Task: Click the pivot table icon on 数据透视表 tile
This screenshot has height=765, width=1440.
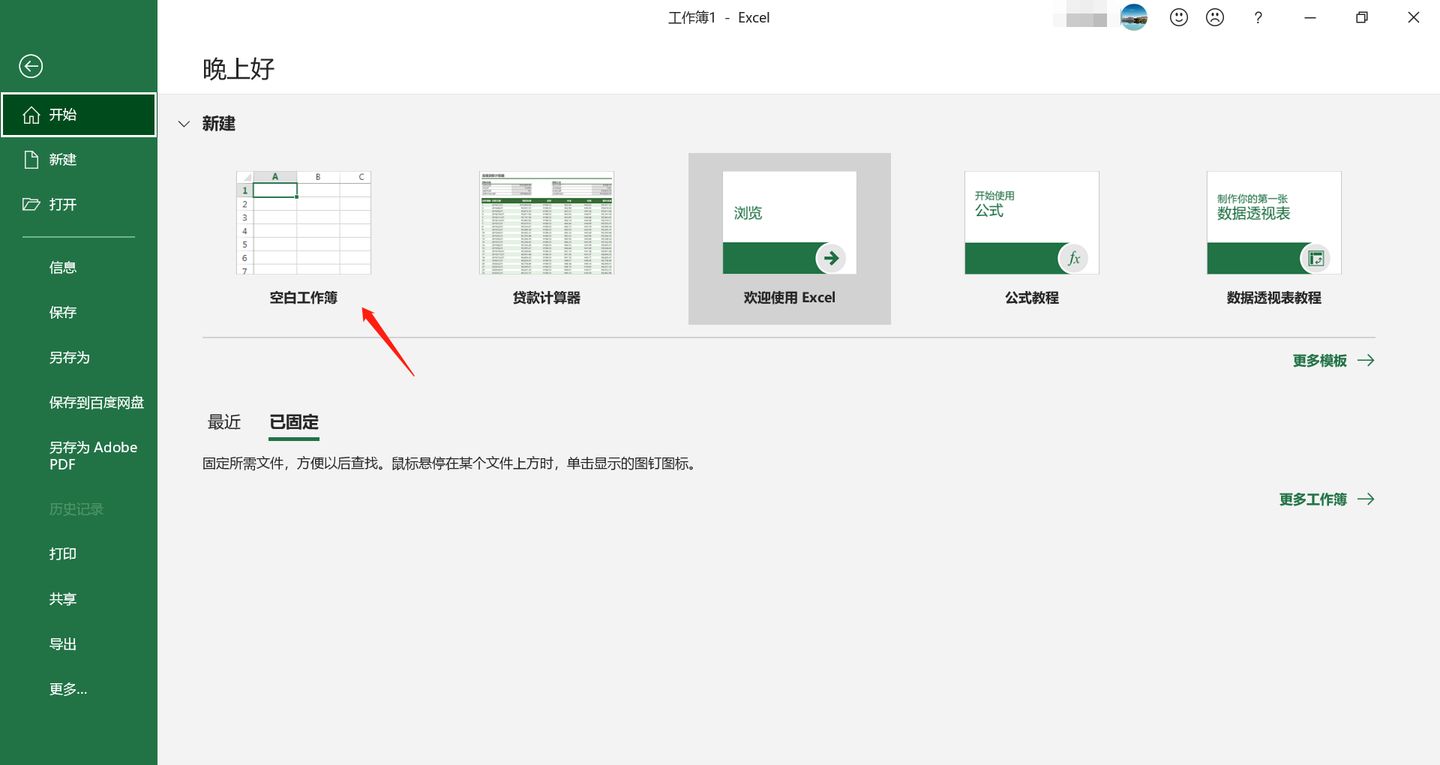Action: [1316, 258]
